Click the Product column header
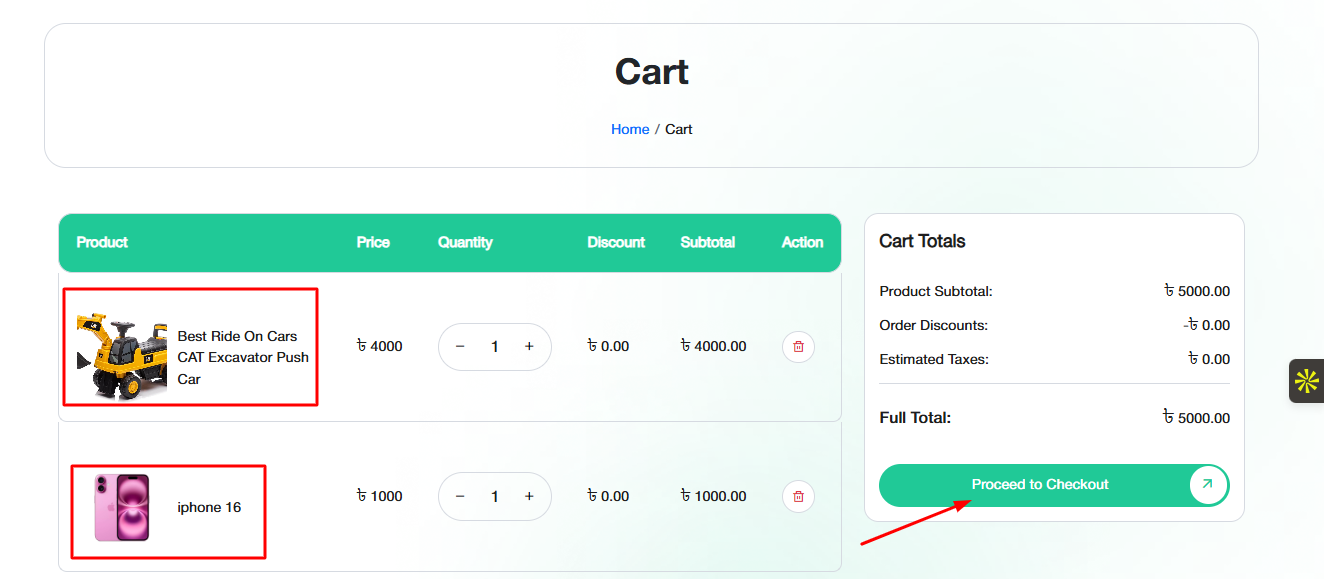1324x579 pixels. point(102,242)
